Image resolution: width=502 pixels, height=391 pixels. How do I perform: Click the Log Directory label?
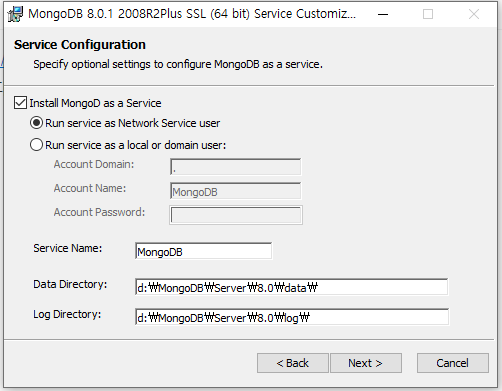[67, 314]
